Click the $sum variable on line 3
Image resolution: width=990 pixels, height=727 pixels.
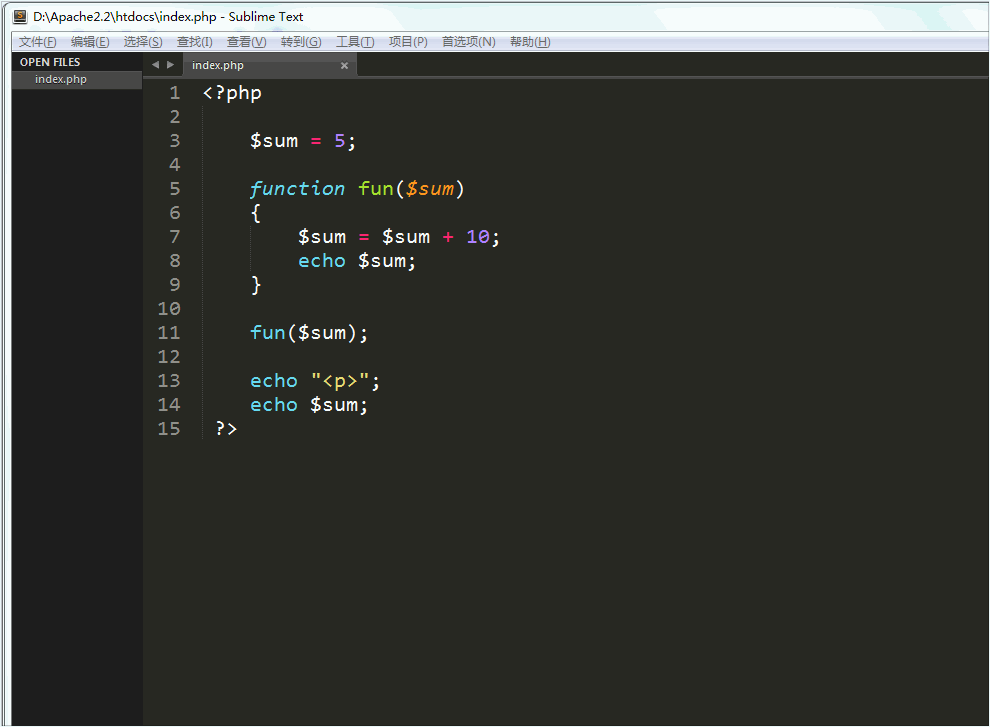coord(274,141)
